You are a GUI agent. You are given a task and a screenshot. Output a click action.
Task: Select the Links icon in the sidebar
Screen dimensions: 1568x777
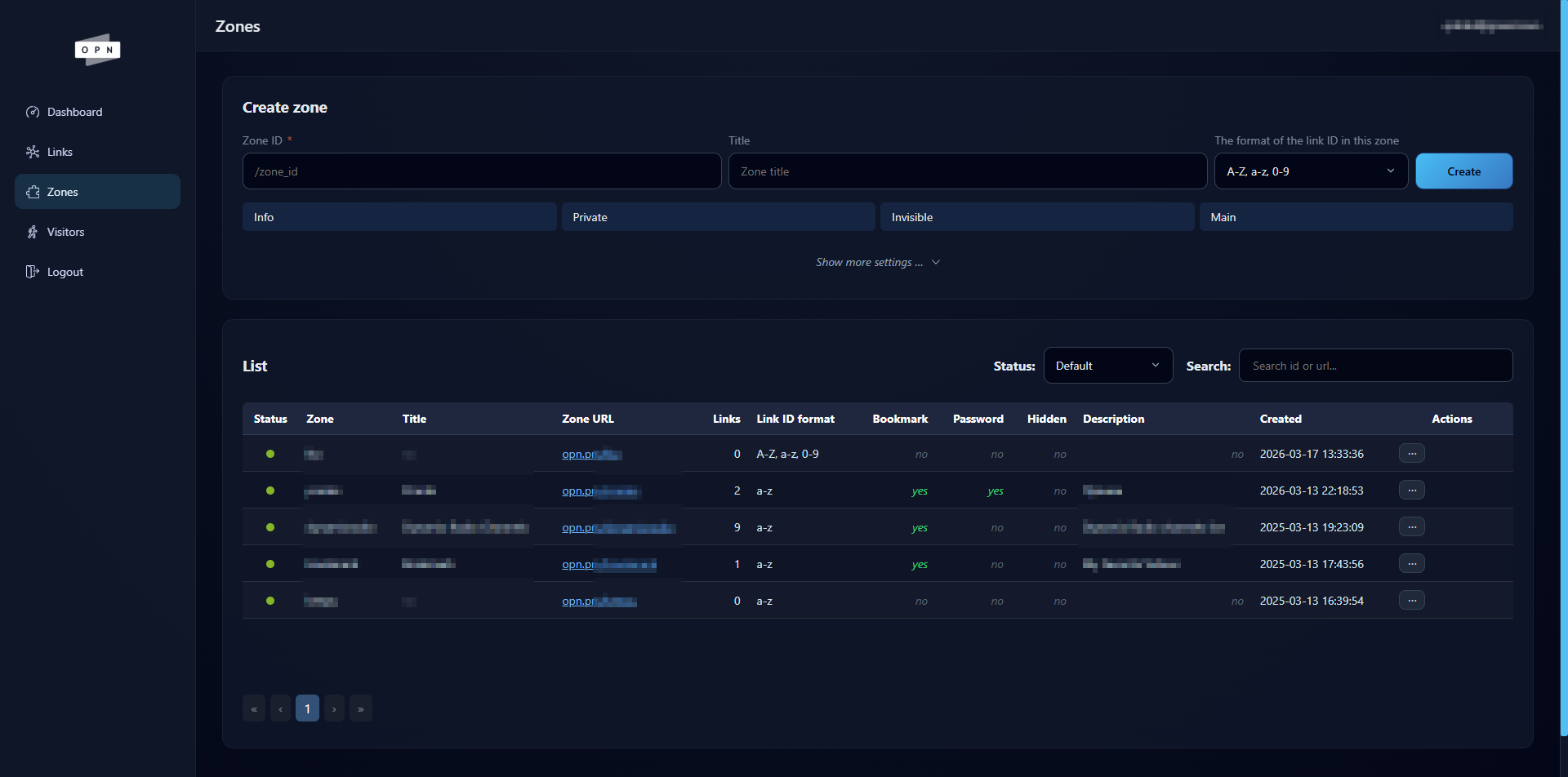pos(33,152)
